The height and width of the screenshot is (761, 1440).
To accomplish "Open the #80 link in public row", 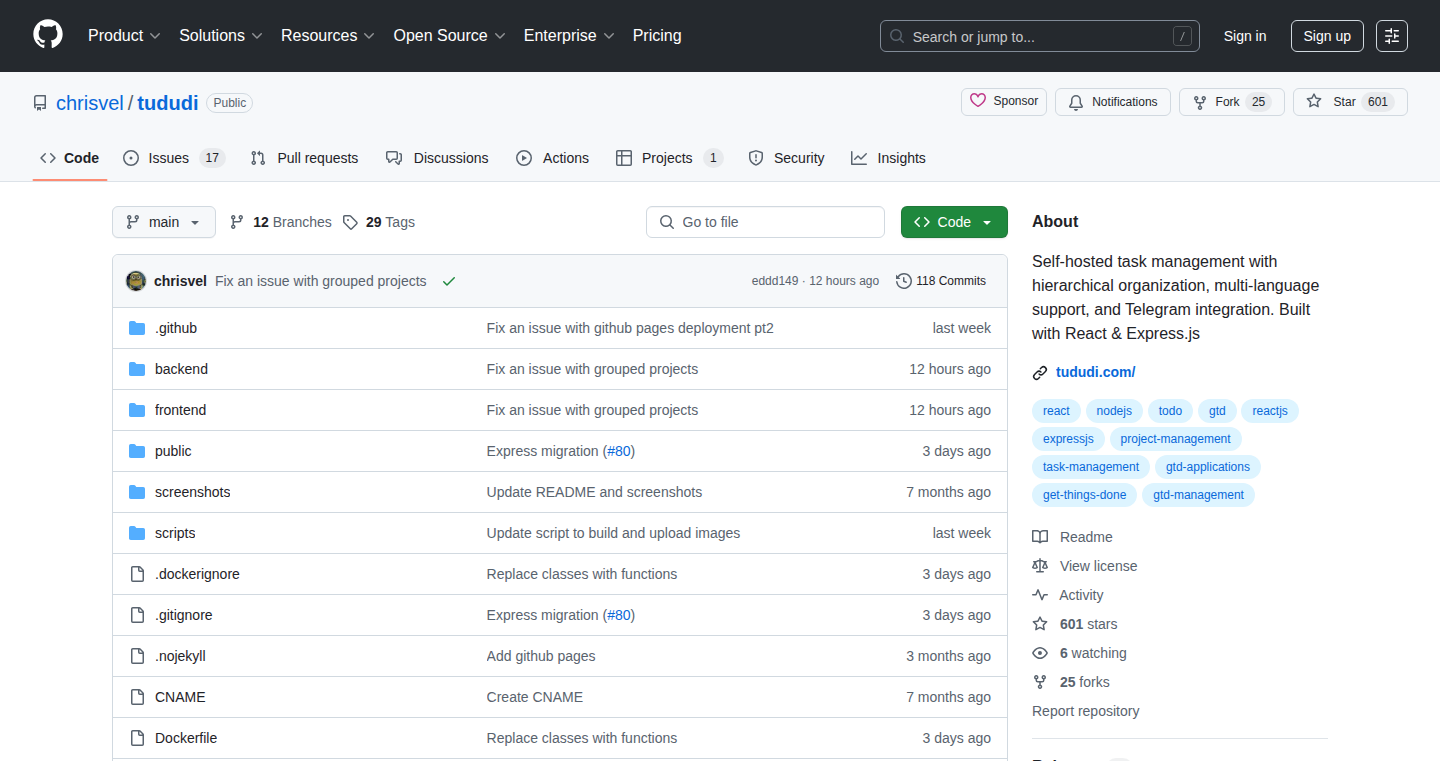I will [x=619, y=451].
